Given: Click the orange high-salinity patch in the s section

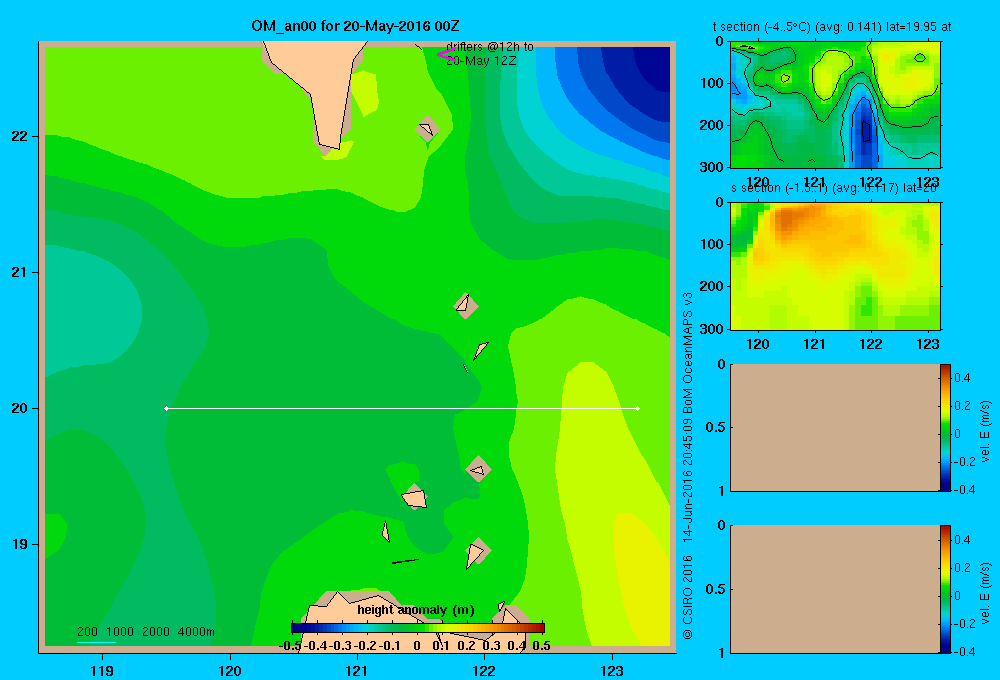Looking at the screenshot, I should (793, 220).
